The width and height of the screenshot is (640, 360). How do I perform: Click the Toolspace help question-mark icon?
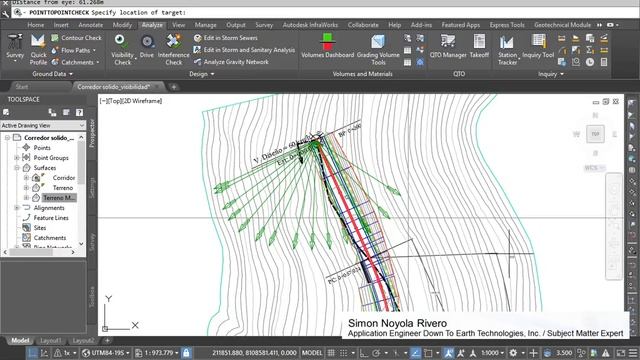pos(80,112)
